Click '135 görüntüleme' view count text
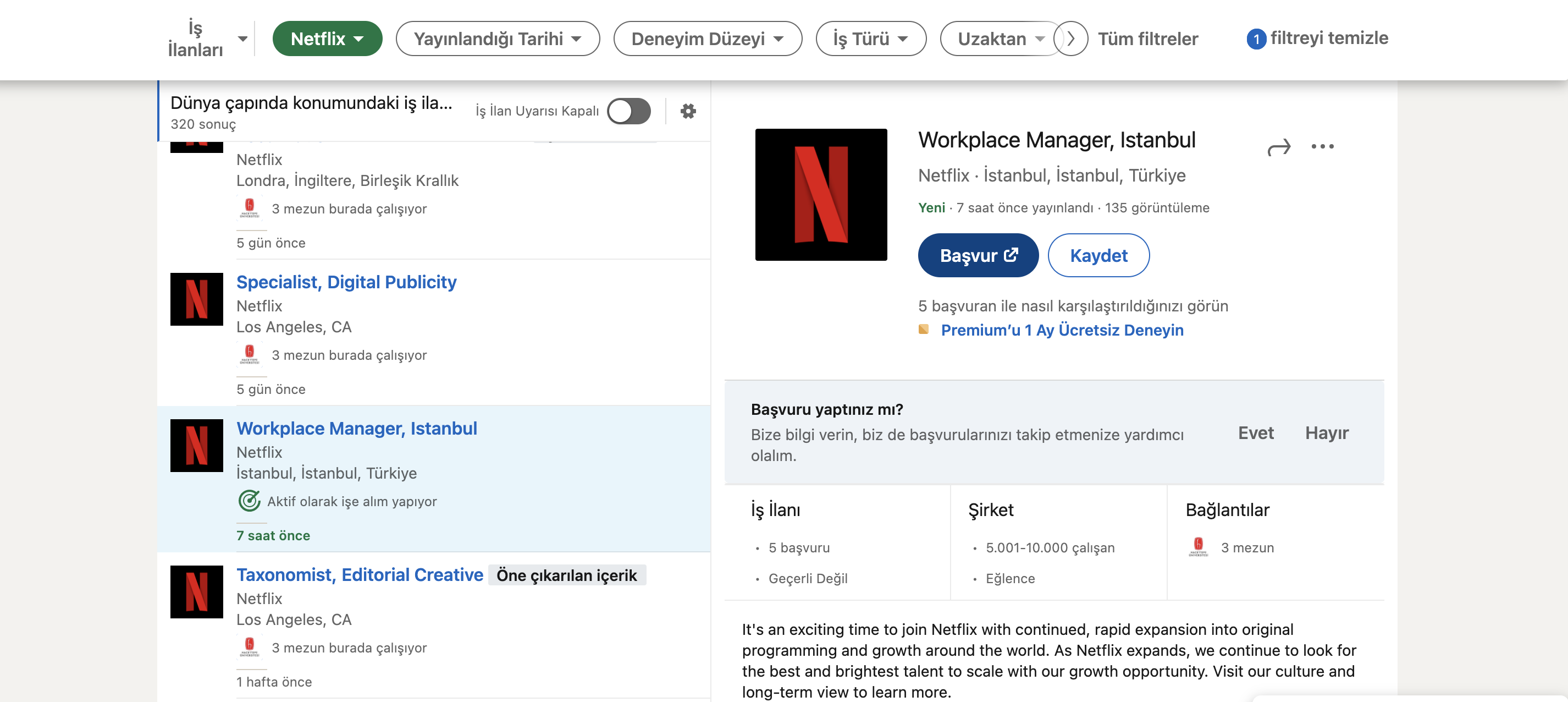The image size is (1568, 702). 1157,207
